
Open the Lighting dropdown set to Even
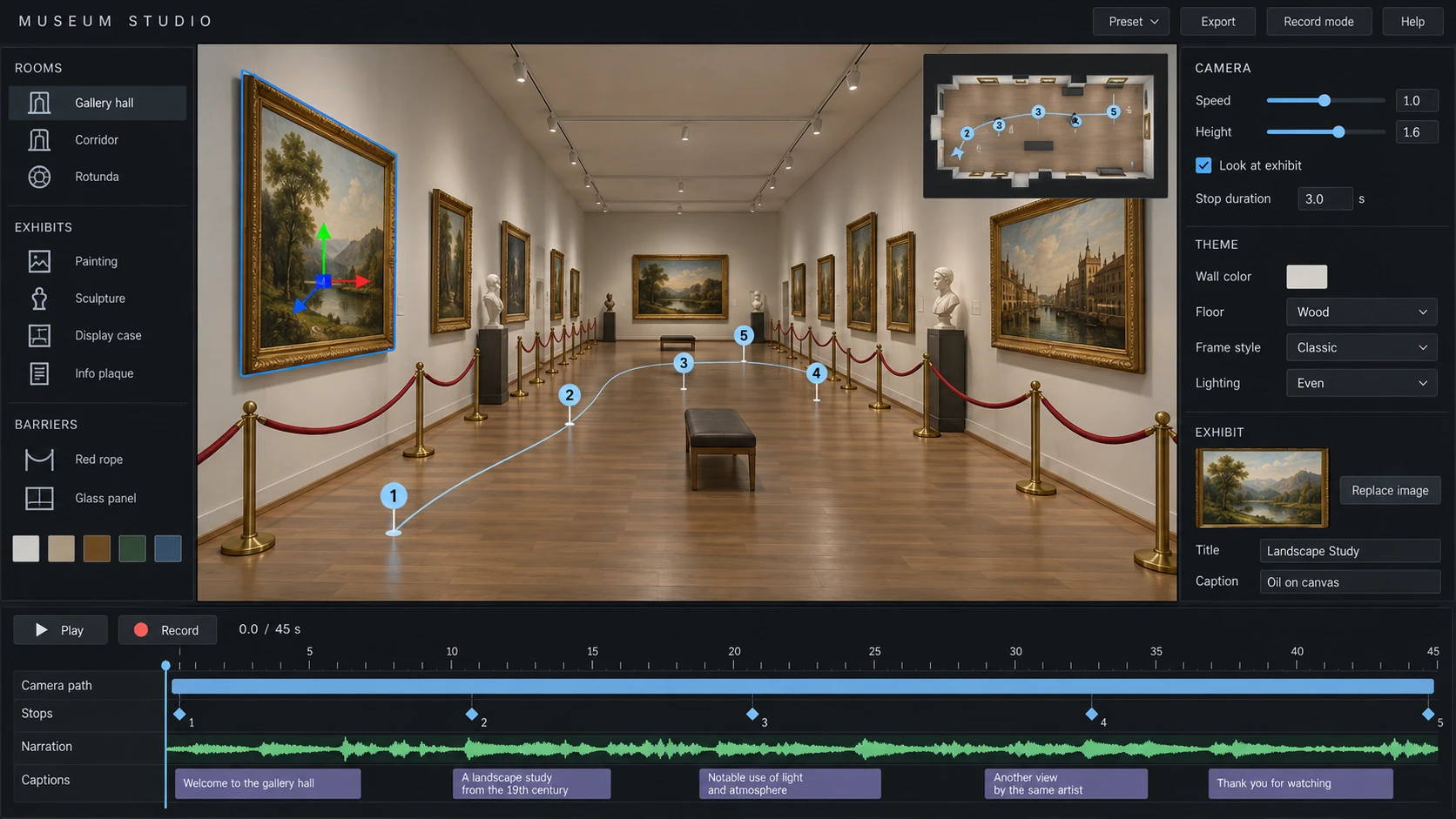coord(1361,383)
